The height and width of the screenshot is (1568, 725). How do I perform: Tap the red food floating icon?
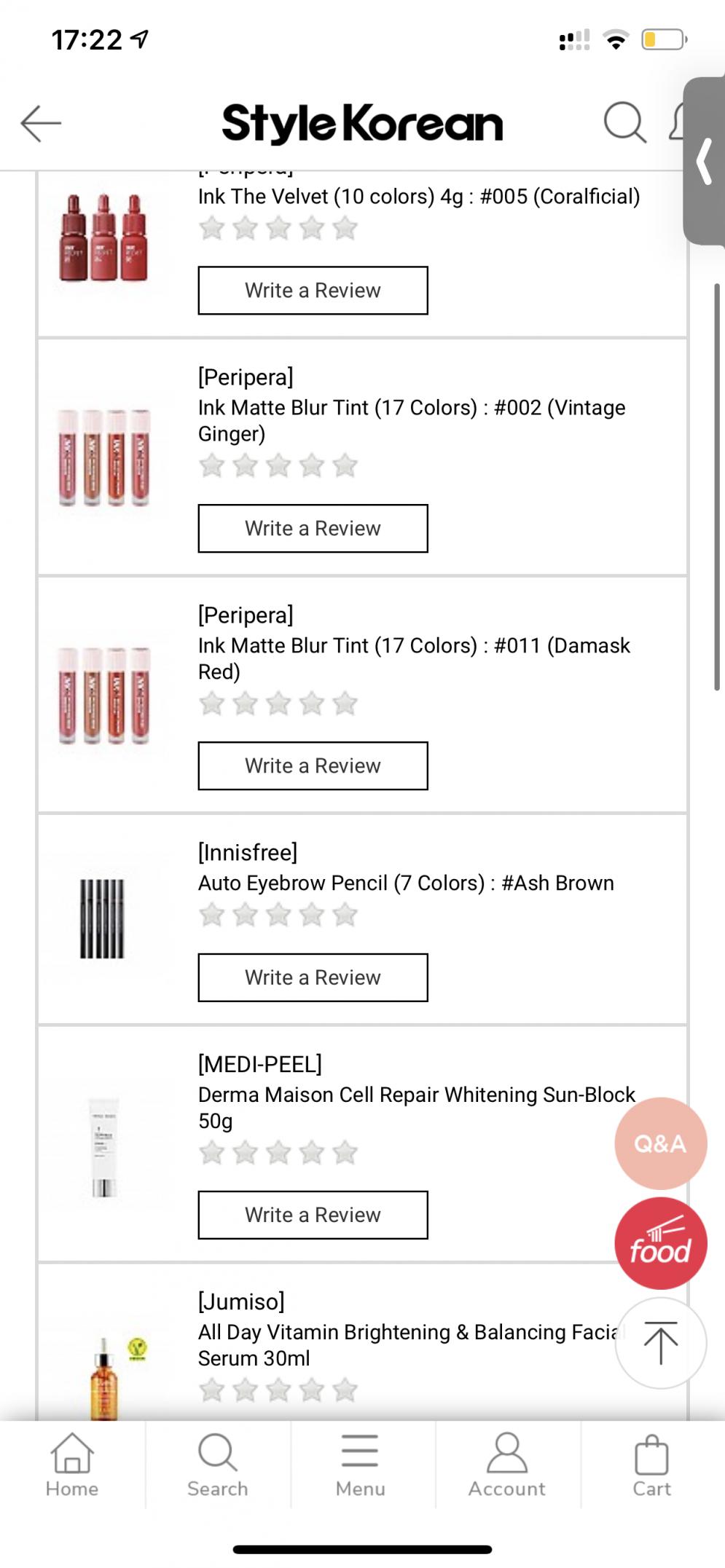click(x=660, y=1243)
